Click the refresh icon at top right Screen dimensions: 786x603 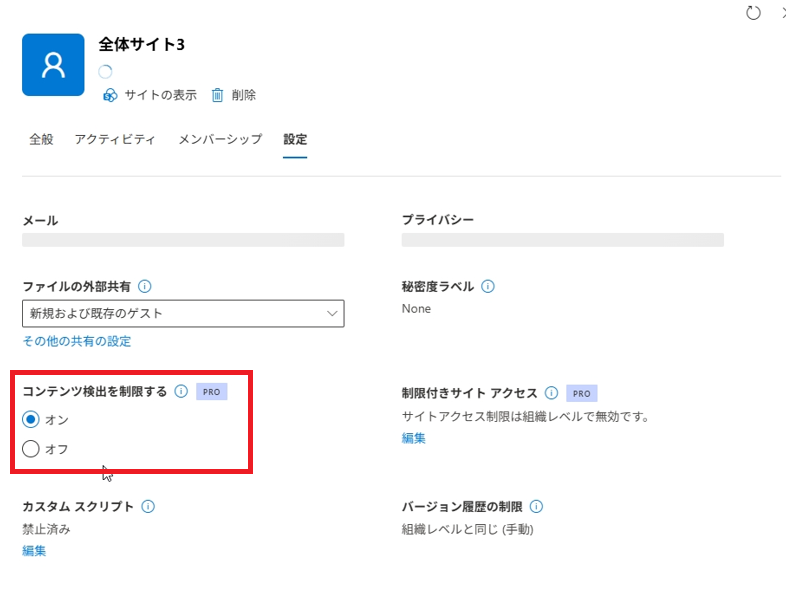[753, 13]
